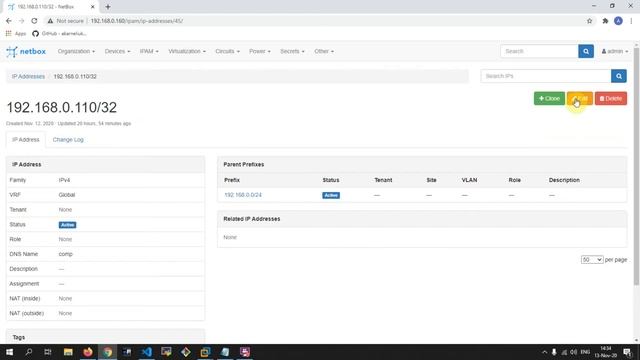Open Task View on taskbar

48,352
